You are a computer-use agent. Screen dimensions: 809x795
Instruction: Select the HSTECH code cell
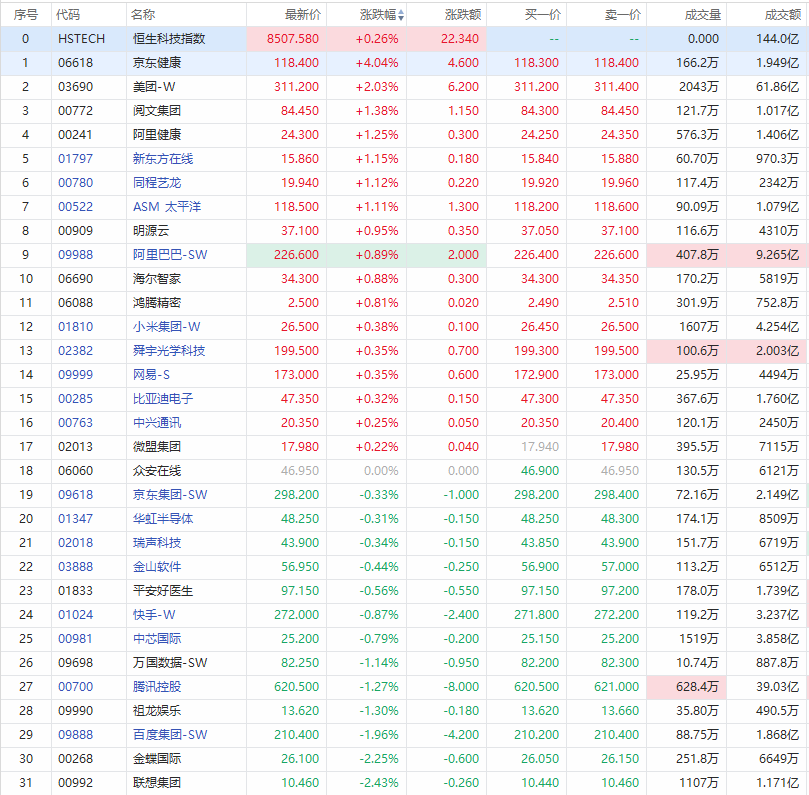82,39
